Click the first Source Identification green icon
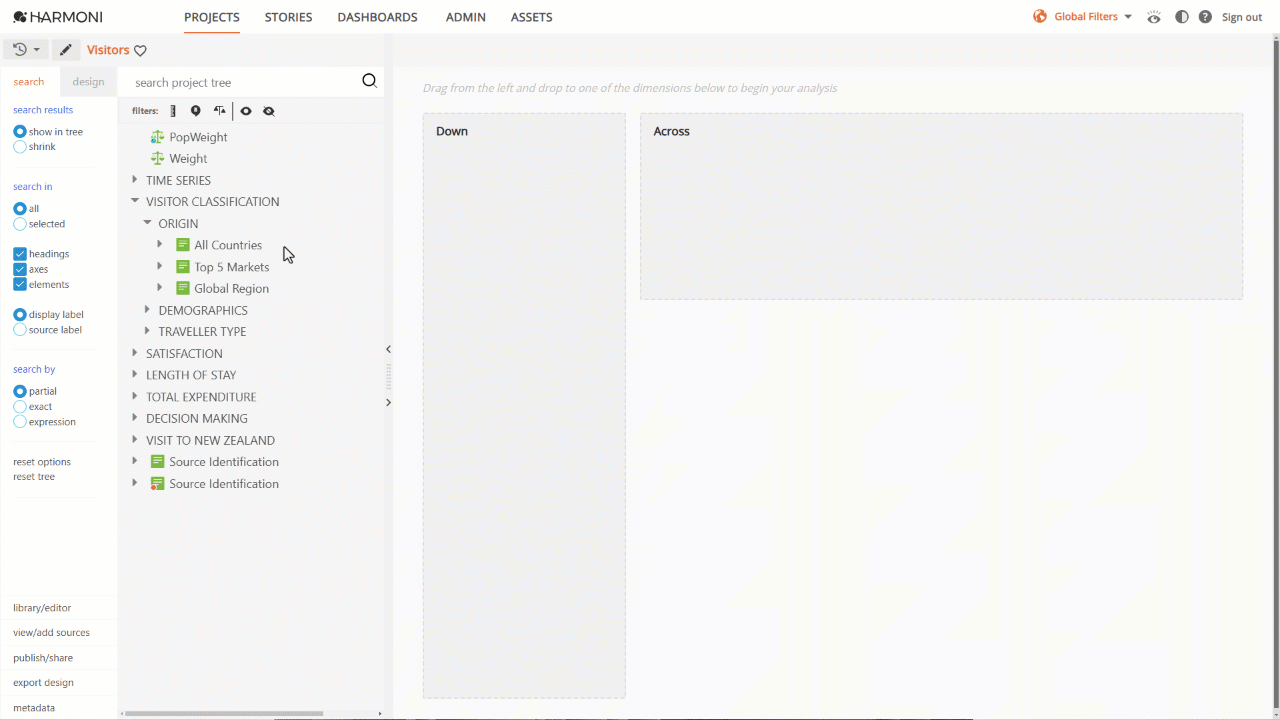 pyautogui.click(x=157, y=462)
